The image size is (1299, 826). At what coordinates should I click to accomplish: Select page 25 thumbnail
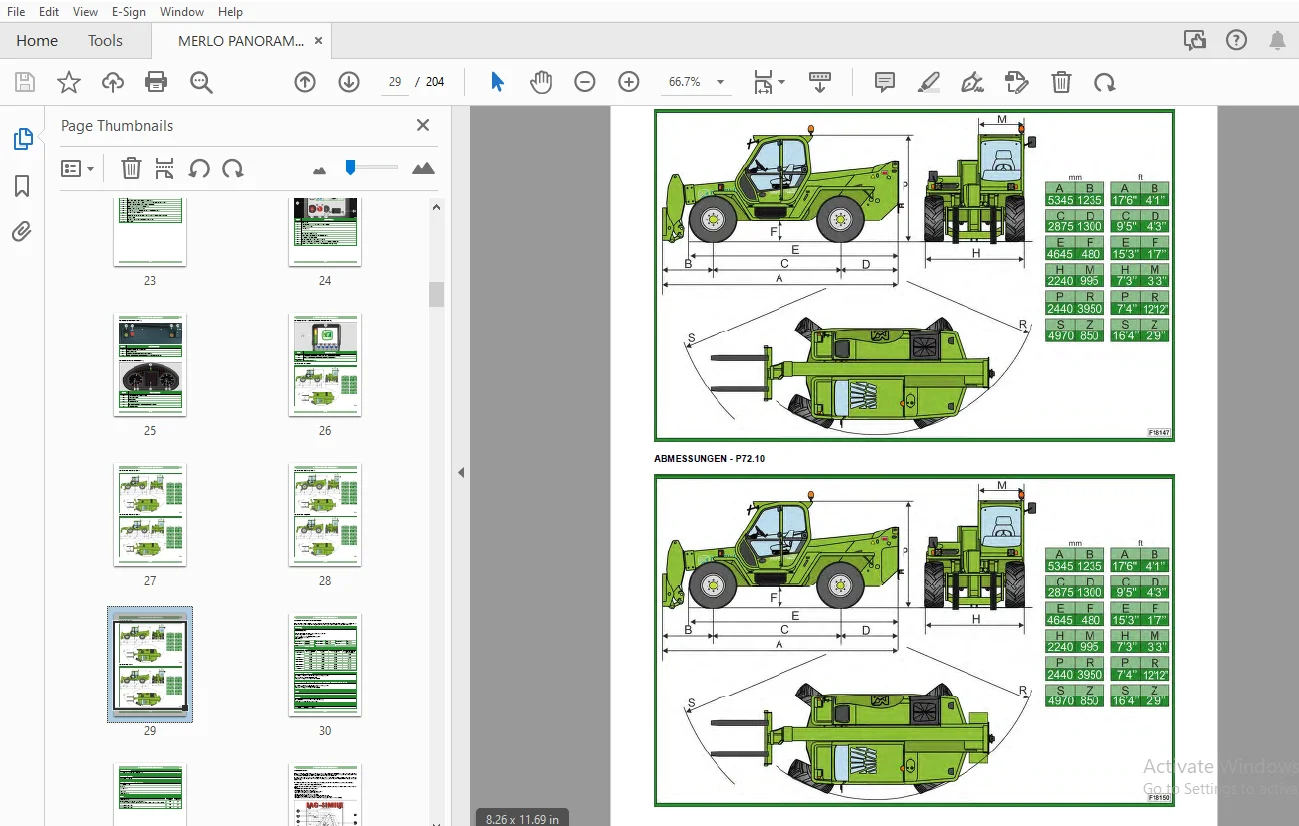pyautogui.click(x=150, y=365)
